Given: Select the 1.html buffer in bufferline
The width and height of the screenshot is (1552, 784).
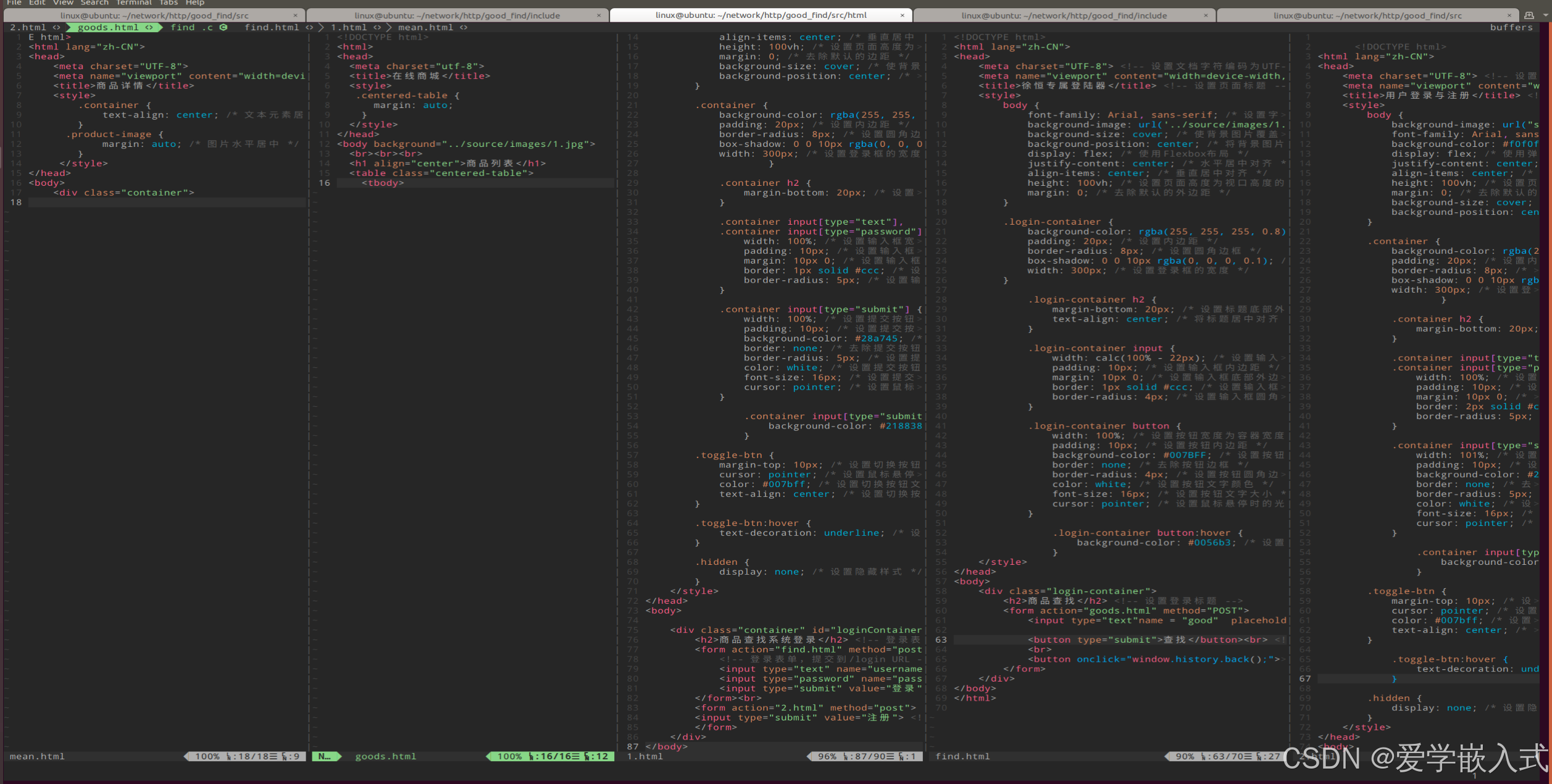Looking at the screenshot, I should pyautogui.click(x=349, y=27).
